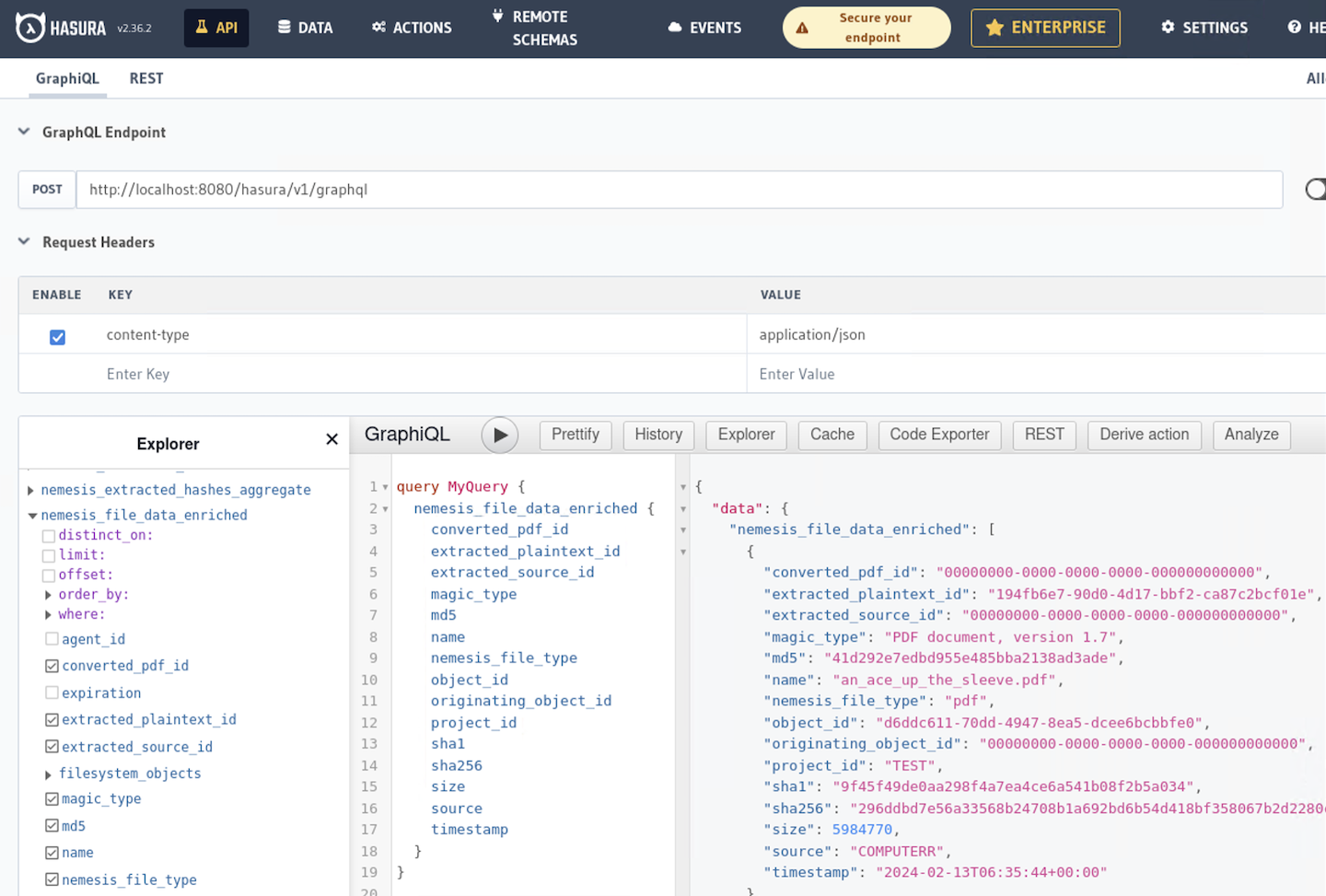Click the size value 5984770
This screenshot has width=1326, height=896.
coord(863,830)
